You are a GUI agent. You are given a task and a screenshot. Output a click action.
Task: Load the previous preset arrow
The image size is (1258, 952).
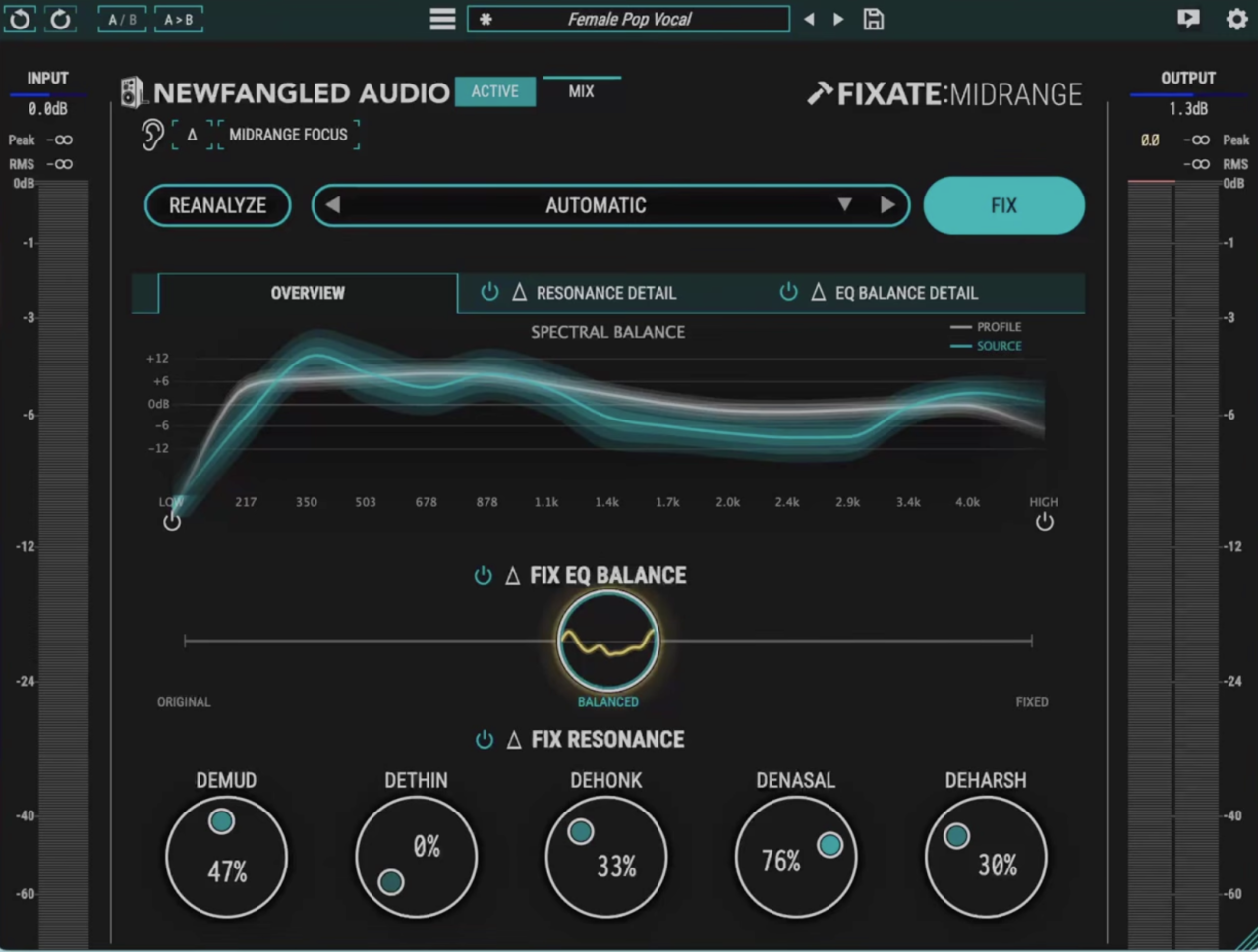click(809, 19)
